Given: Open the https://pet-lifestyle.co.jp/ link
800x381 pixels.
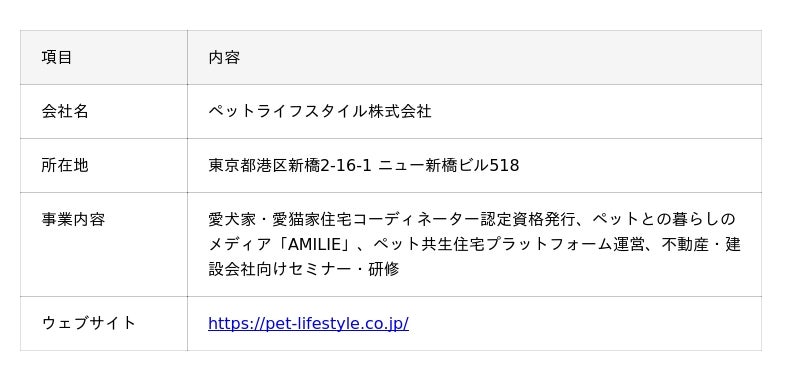Looking at the screenshot, I should coord(308,323).
